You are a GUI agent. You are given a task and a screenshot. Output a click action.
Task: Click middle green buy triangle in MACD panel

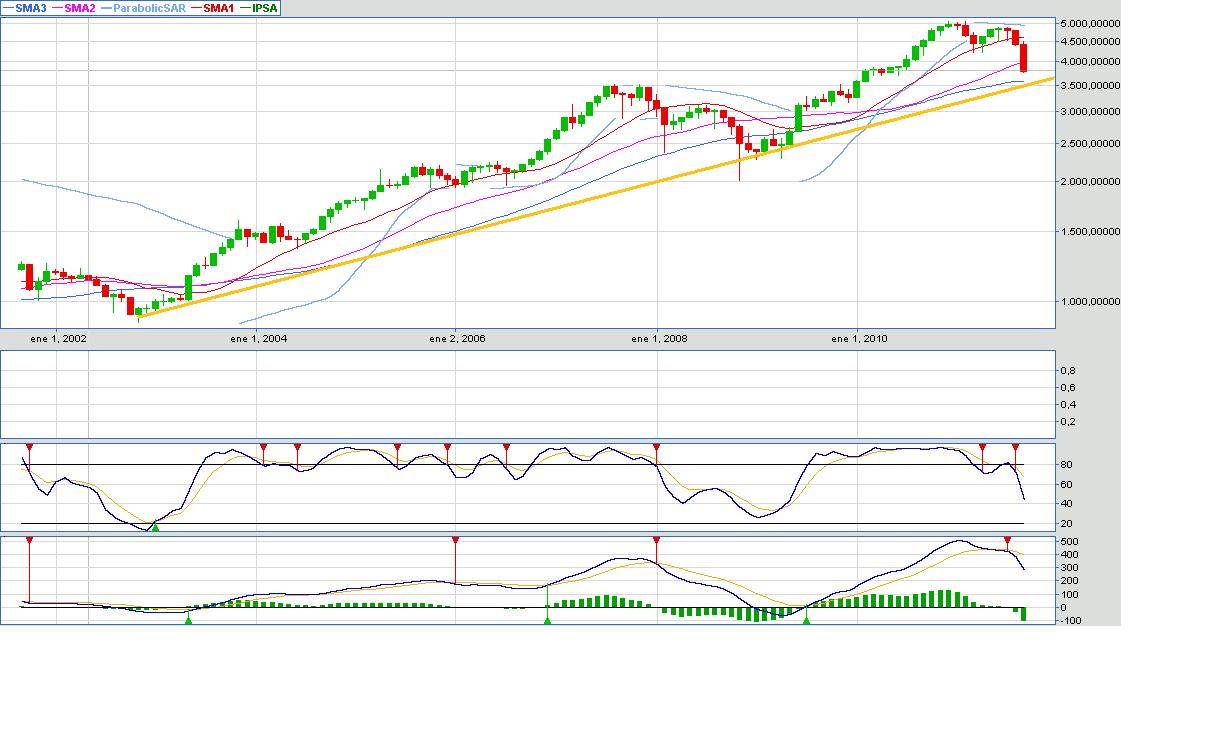click(x=547, y=620)
